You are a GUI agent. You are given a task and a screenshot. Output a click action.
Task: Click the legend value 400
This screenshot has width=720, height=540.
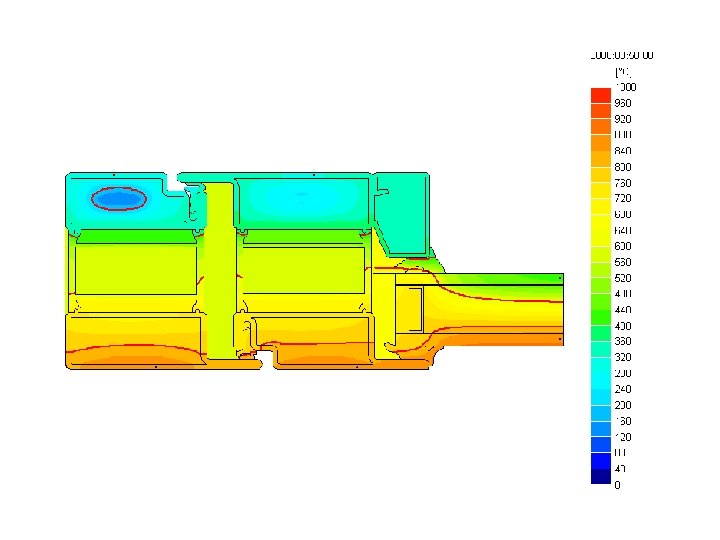pyautogui.click(x=623, y=326)
